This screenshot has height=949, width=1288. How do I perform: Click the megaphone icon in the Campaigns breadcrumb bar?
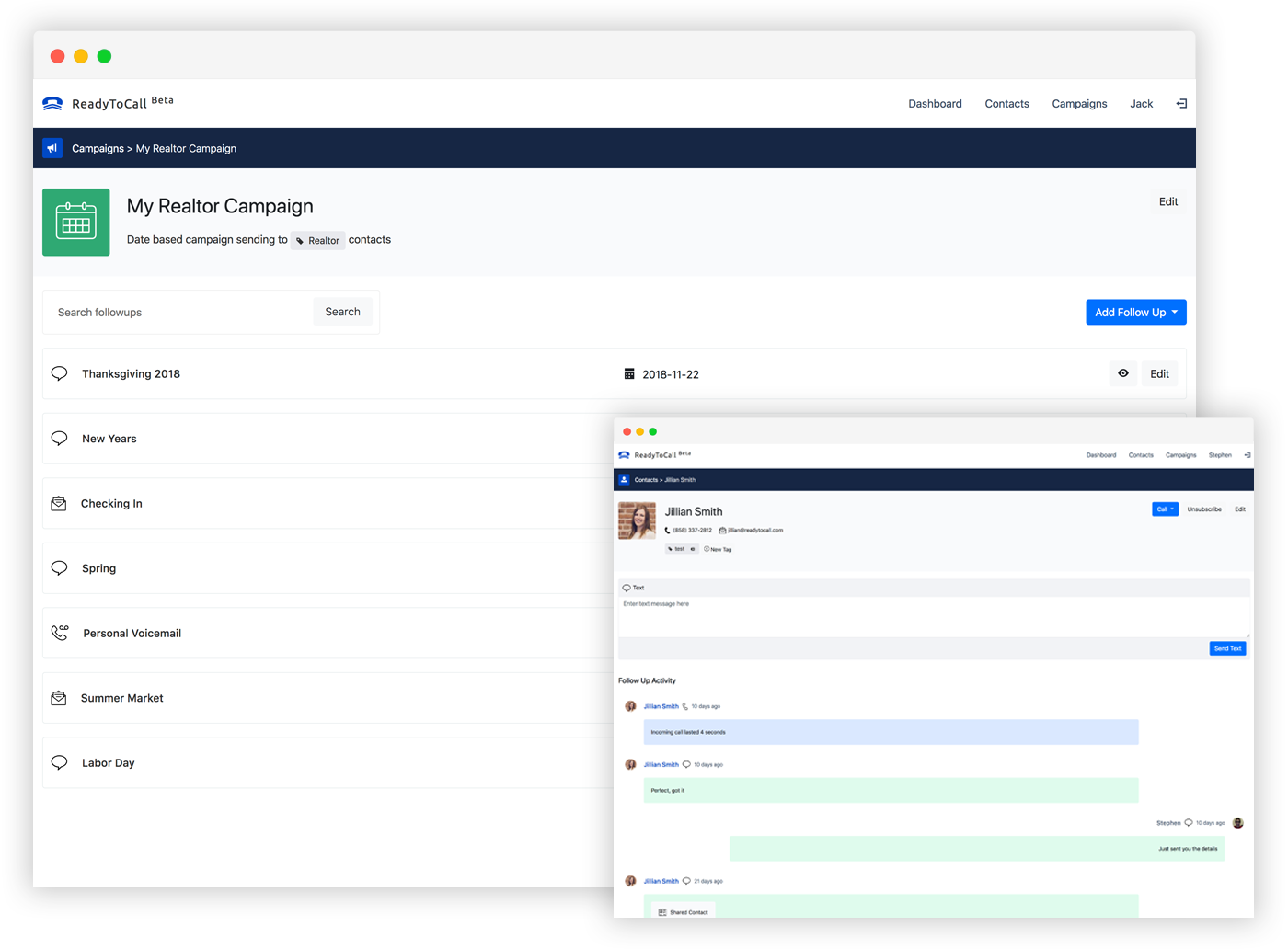point(52,148)
